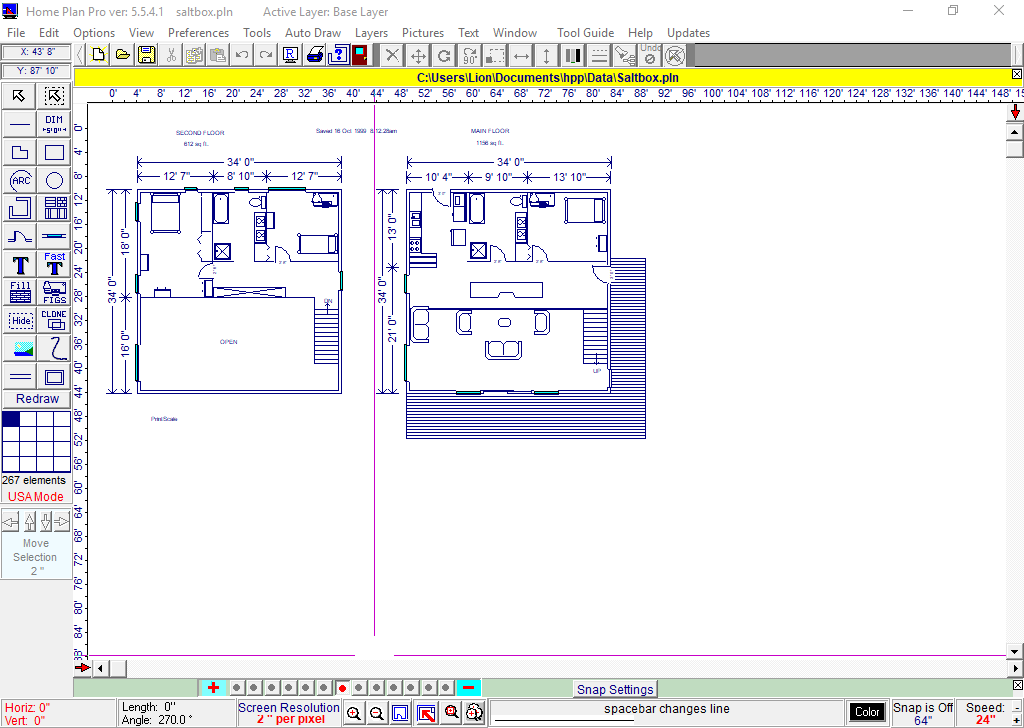Screen dimensions: 1024x728
Task: Select the landscape Picture insert tool
Action: tap(20, 349)
